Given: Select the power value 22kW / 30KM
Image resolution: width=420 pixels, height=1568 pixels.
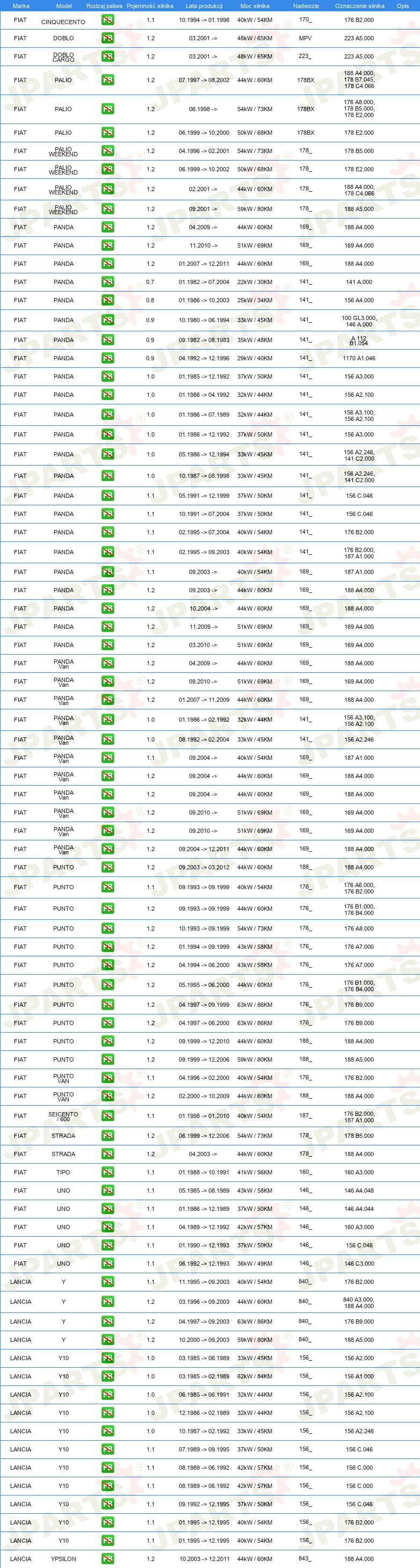Looking at the screenshot, I should [255, 282].
